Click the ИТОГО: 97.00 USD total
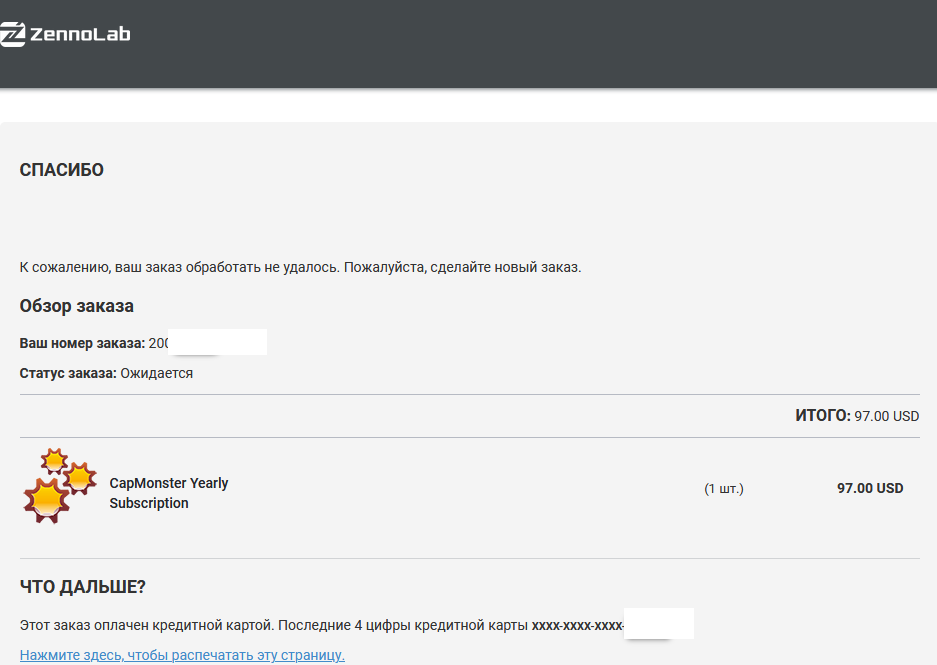Screen dimensions: 937x665 [x=857, y=416]
